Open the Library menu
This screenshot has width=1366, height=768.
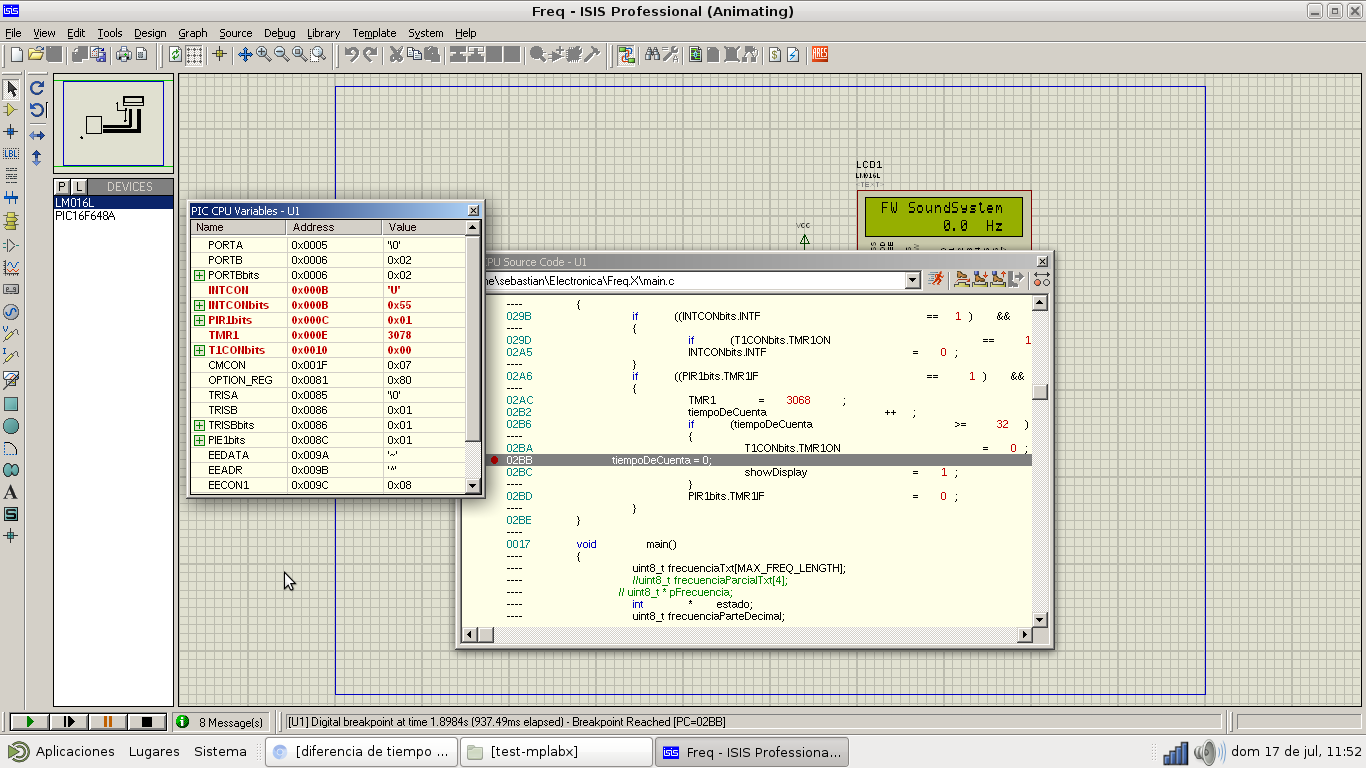click(323, 33)
